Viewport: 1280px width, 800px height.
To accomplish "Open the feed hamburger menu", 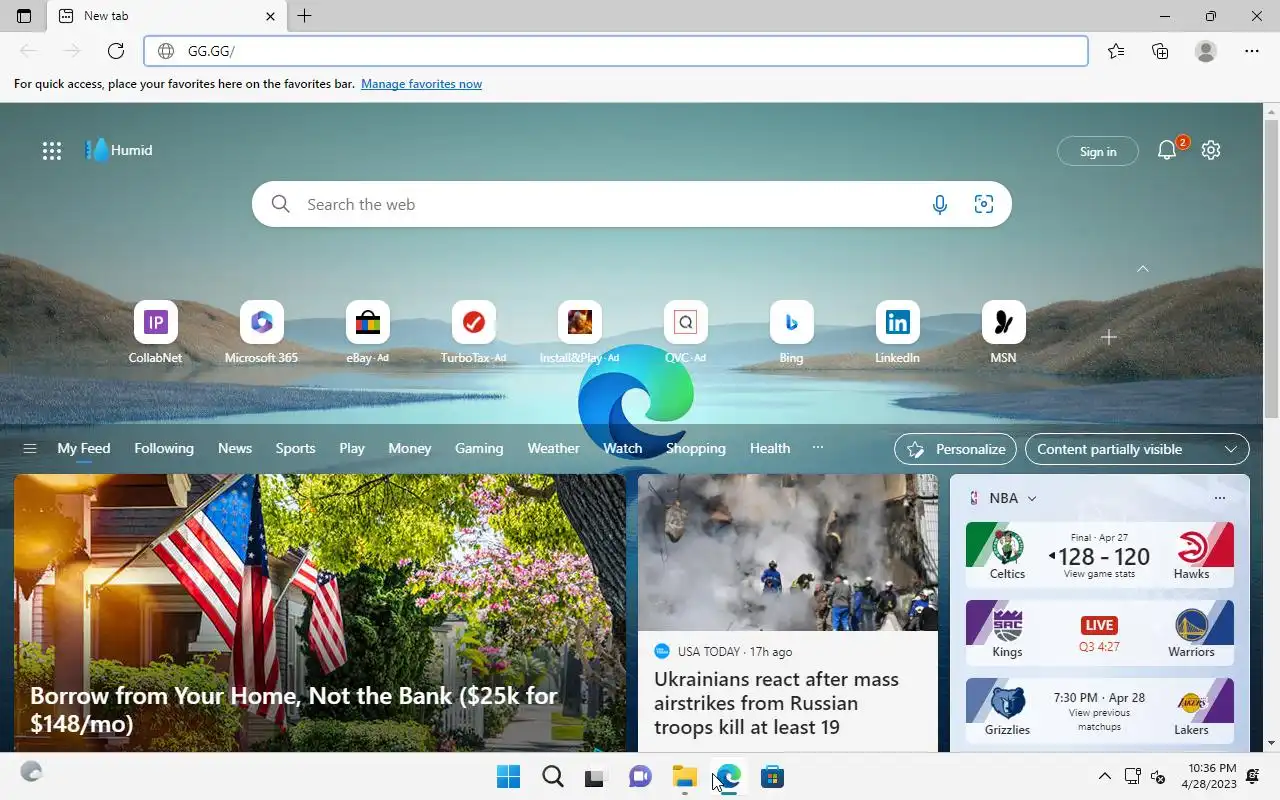I will 30,449.
